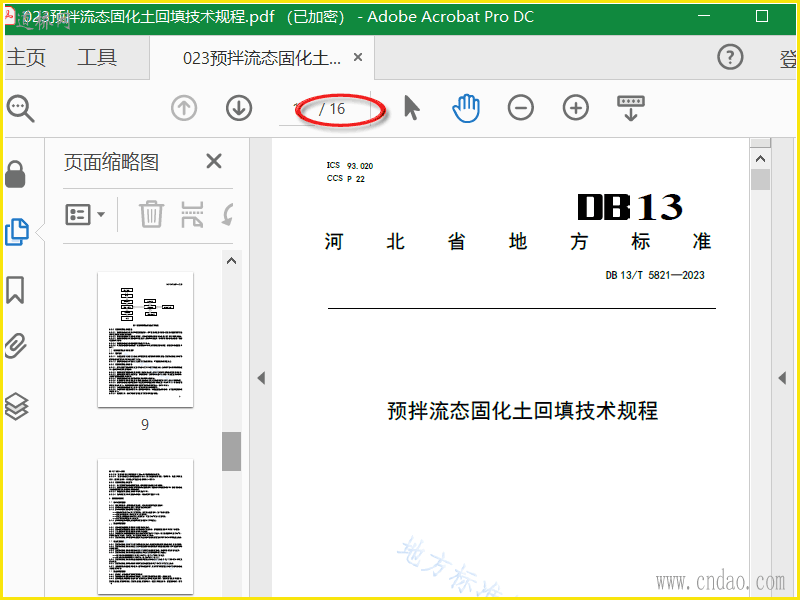The width and height of the screenshot is (800, 600).
Task: Click the 登 sign-in button
Action: (788, 59)
